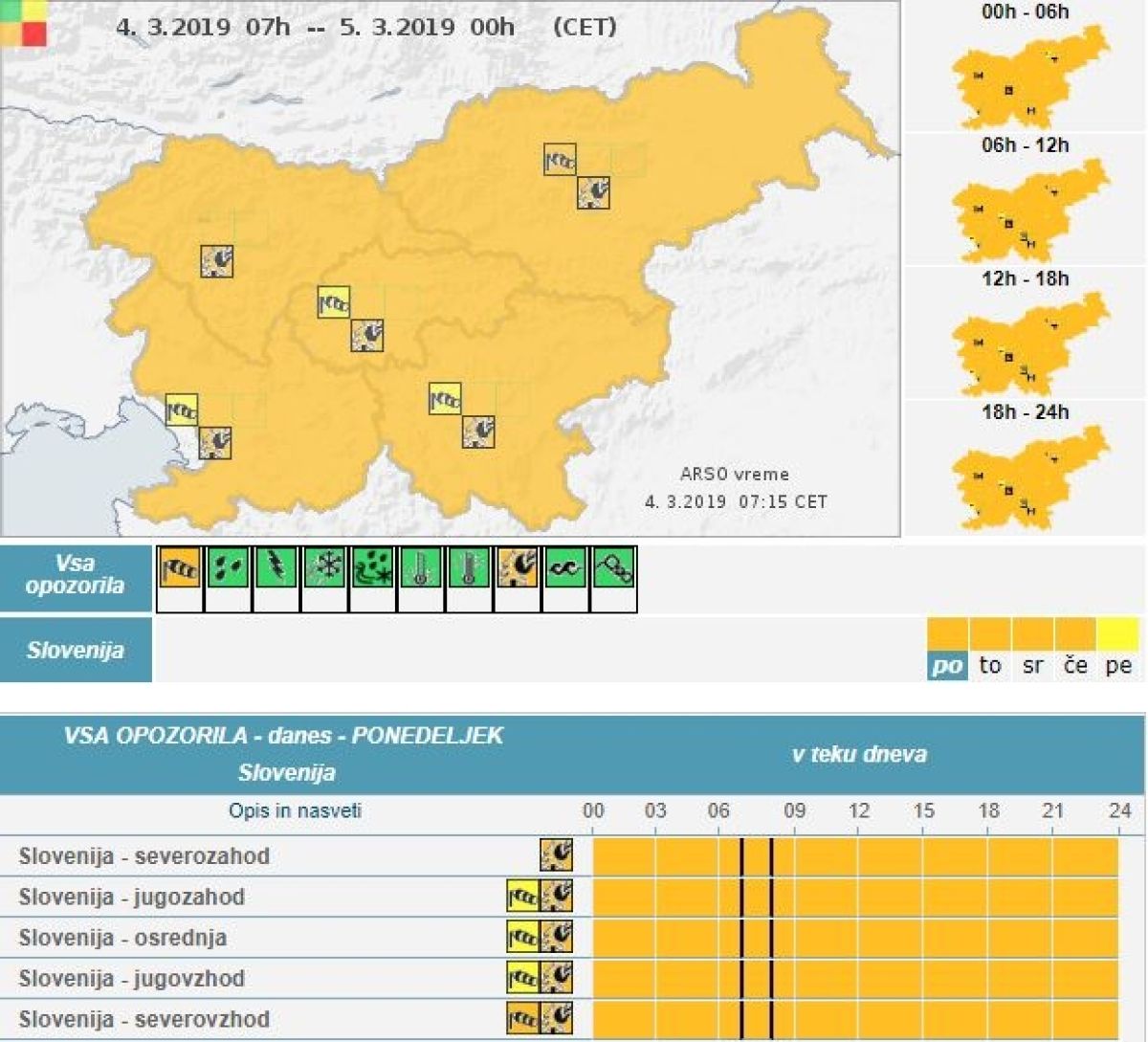Select the thunderstorm warning filter icon
This screenshot has height=1042, width=1148.
[x=276, y=567]
